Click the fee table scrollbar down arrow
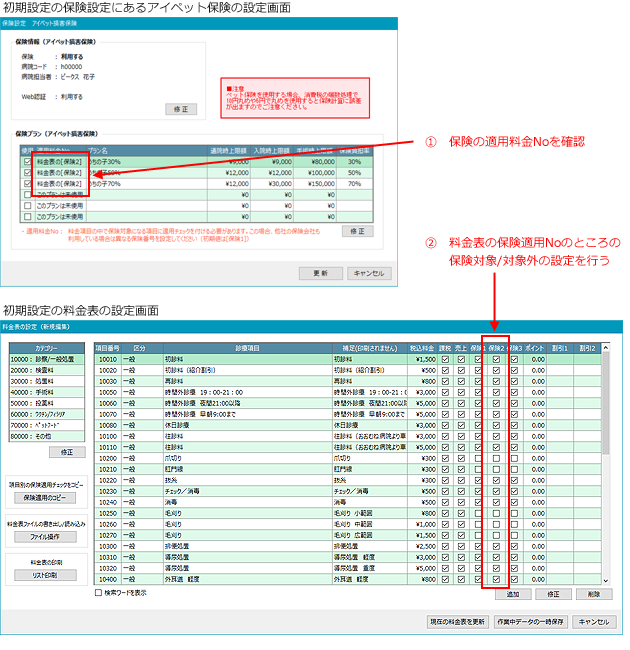 coord(603,579)
